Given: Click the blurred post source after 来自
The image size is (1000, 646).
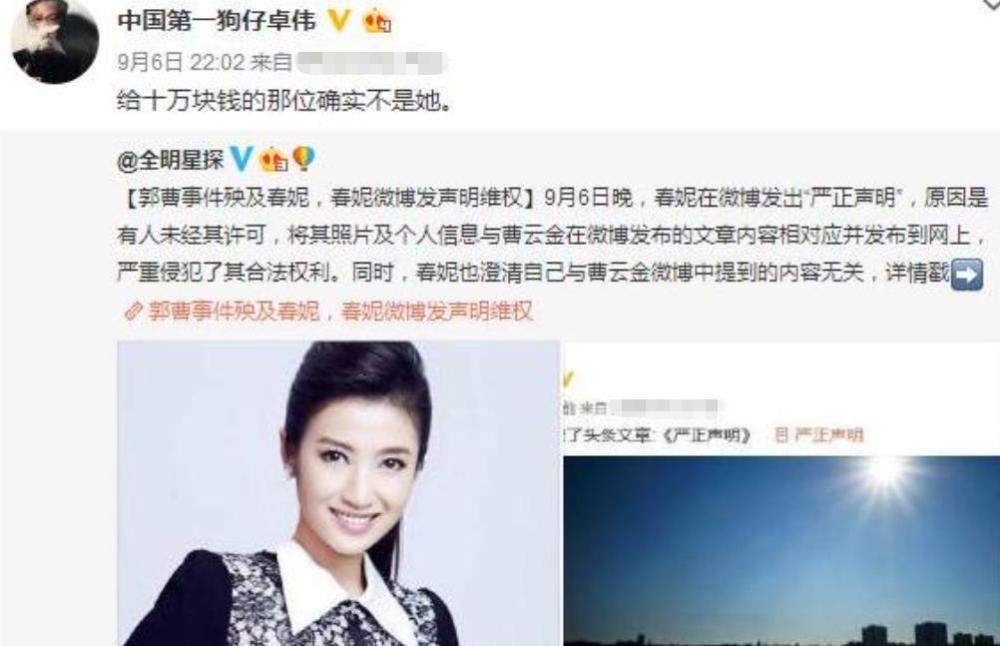Looking at the screenshot, I should [x=372, y=62].
